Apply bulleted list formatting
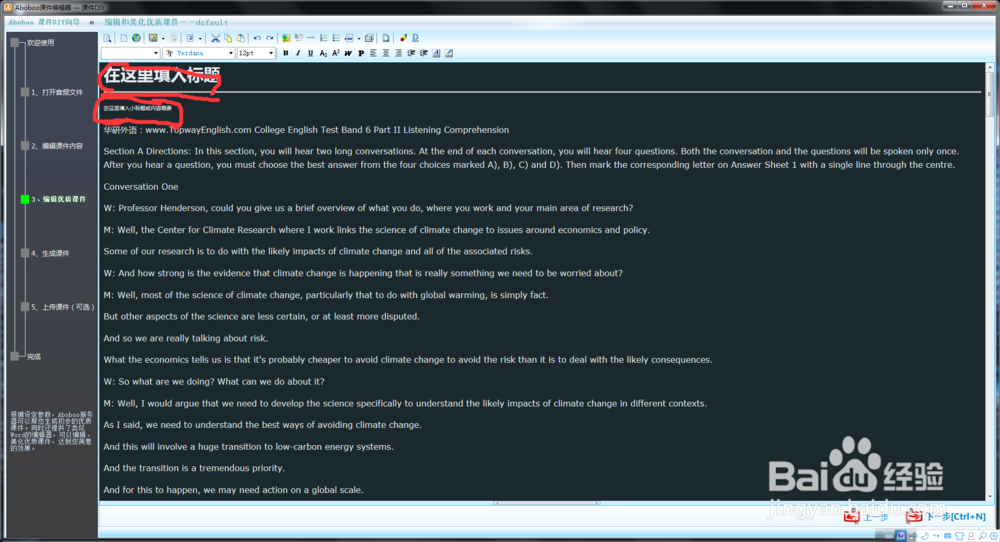This screenshot has width=1000, height=542. point(336,38)
